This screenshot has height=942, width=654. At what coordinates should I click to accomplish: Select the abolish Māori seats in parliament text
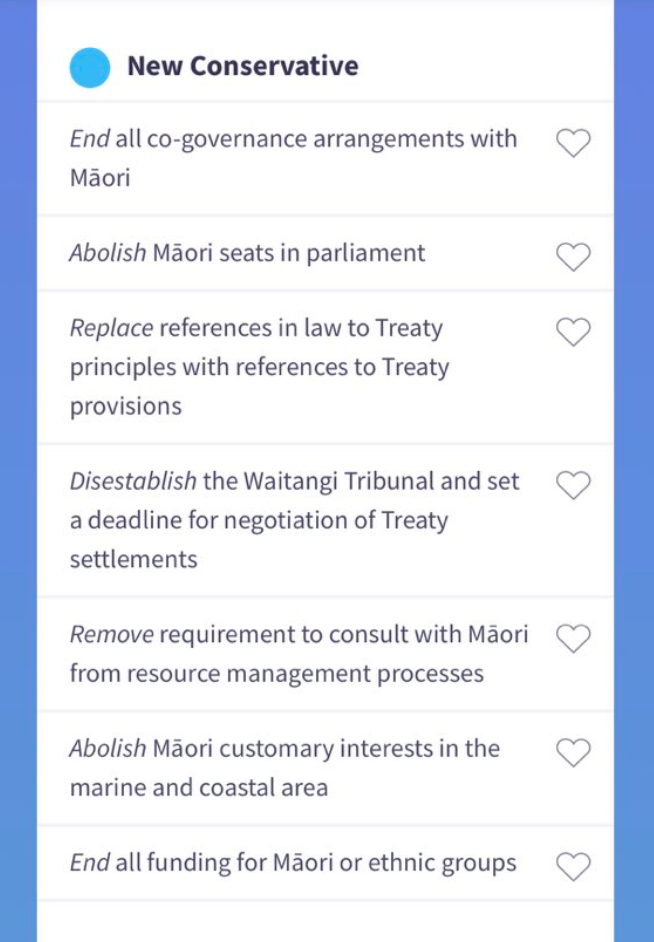pos(247,253)
